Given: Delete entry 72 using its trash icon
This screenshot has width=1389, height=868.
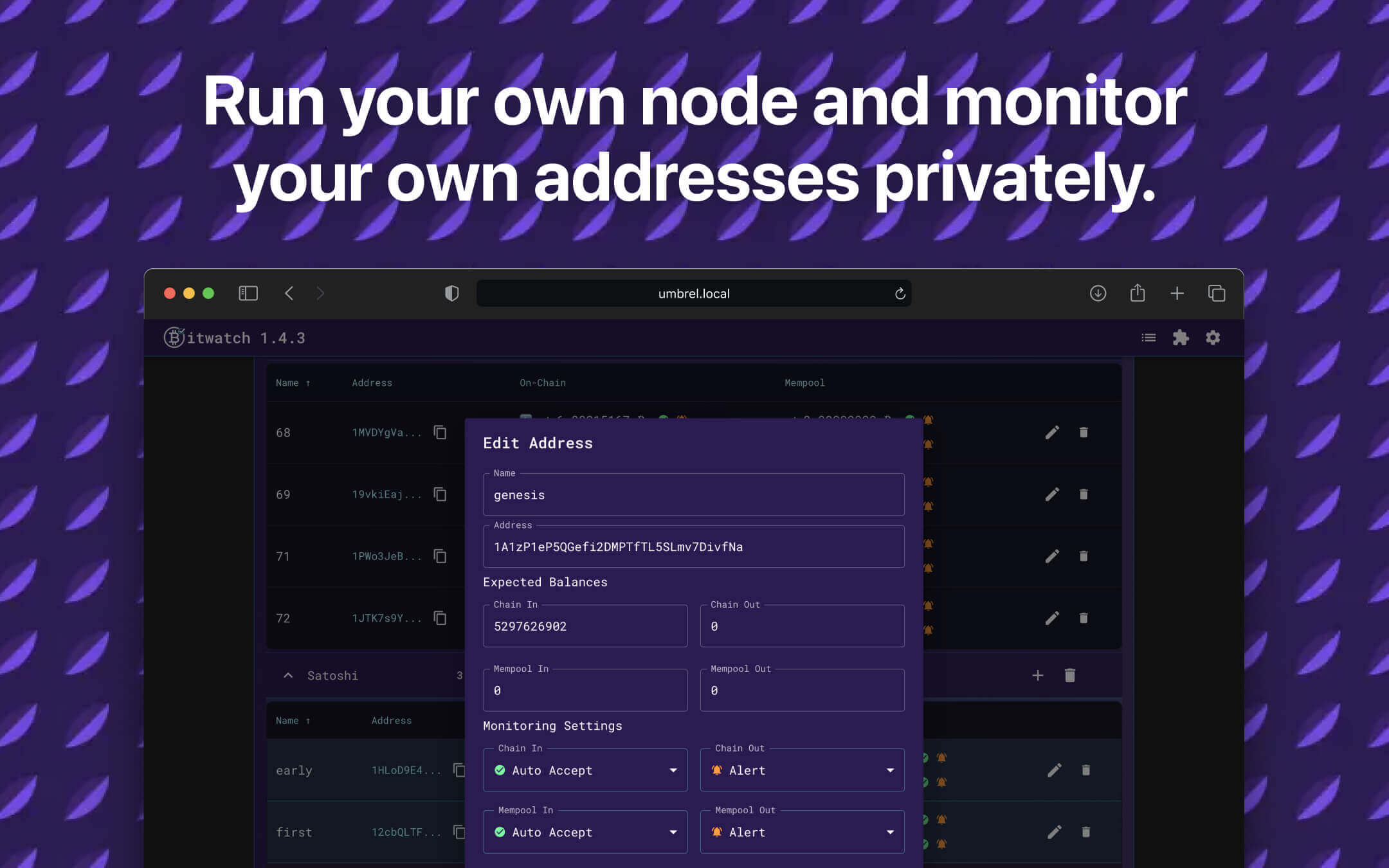Looking at the screenshot, I should click(1084, 618).
